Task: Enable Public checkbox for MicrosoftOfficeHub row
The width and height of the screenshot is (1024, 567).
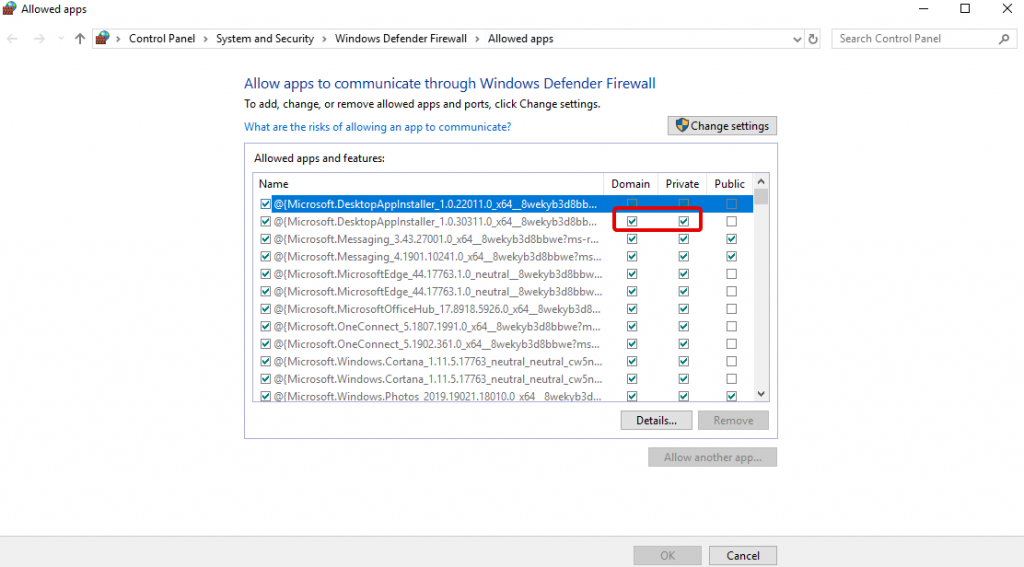Action: [731, 309]
